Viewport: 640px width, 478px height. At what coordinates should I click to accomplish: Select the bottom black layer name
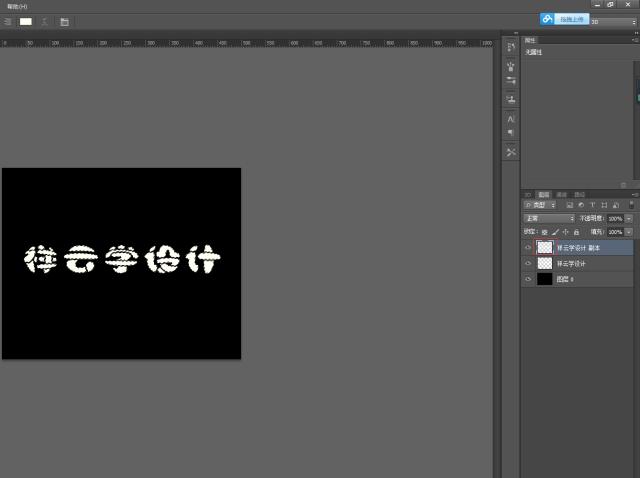pyautogui.click(x=565, y=279)
